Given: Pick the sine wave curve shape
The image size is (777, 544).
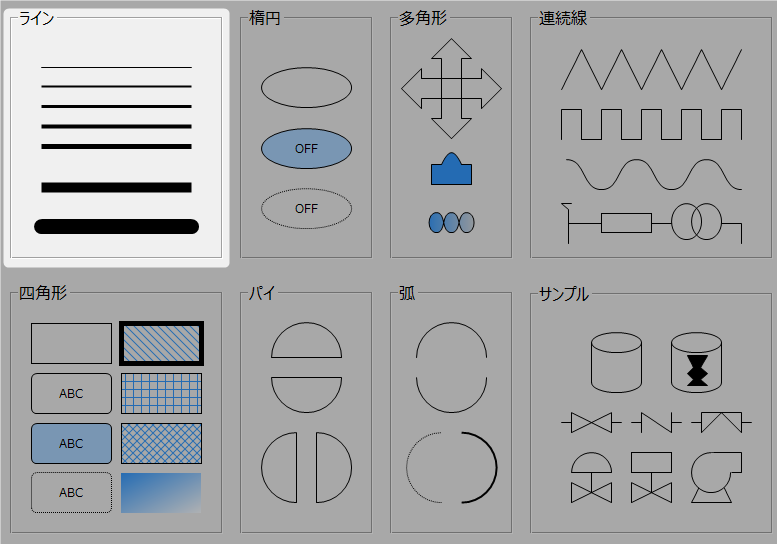Looking at the screenshot, I should (x=651, y=174).
